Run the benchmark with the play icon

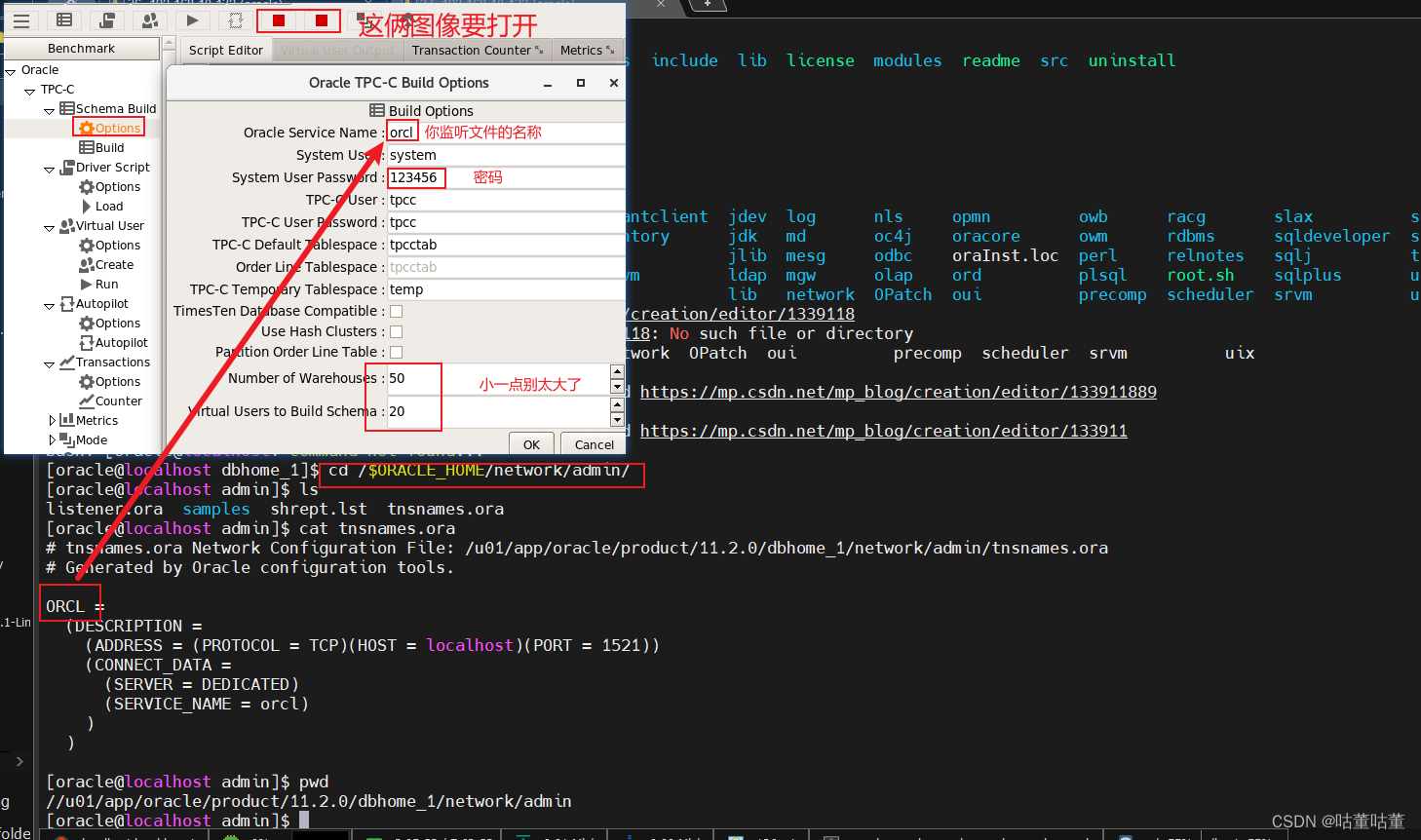pos(192,19)
